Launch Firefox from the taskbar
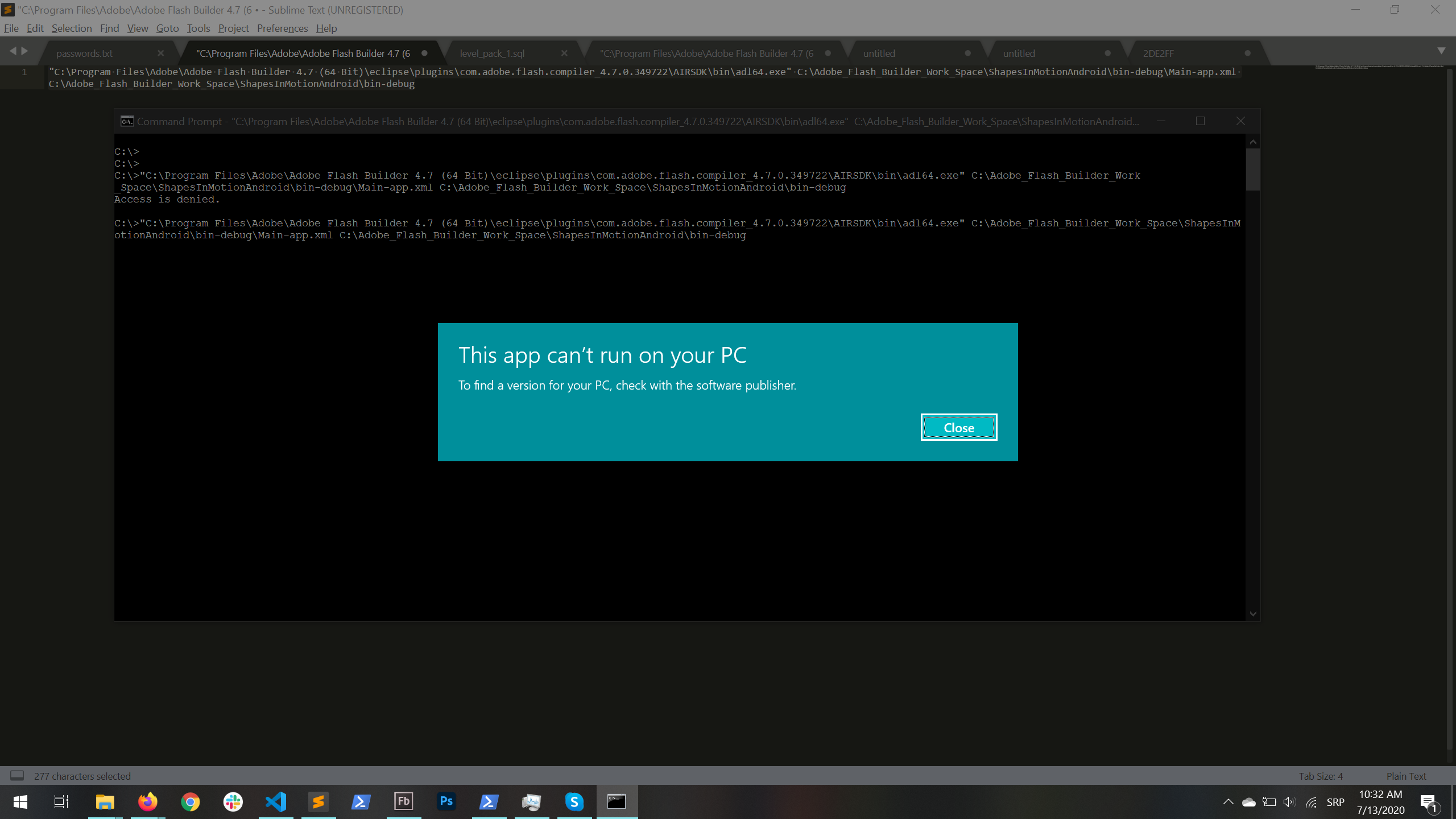This screenshot has width=1456, height=819. (147, 801)
